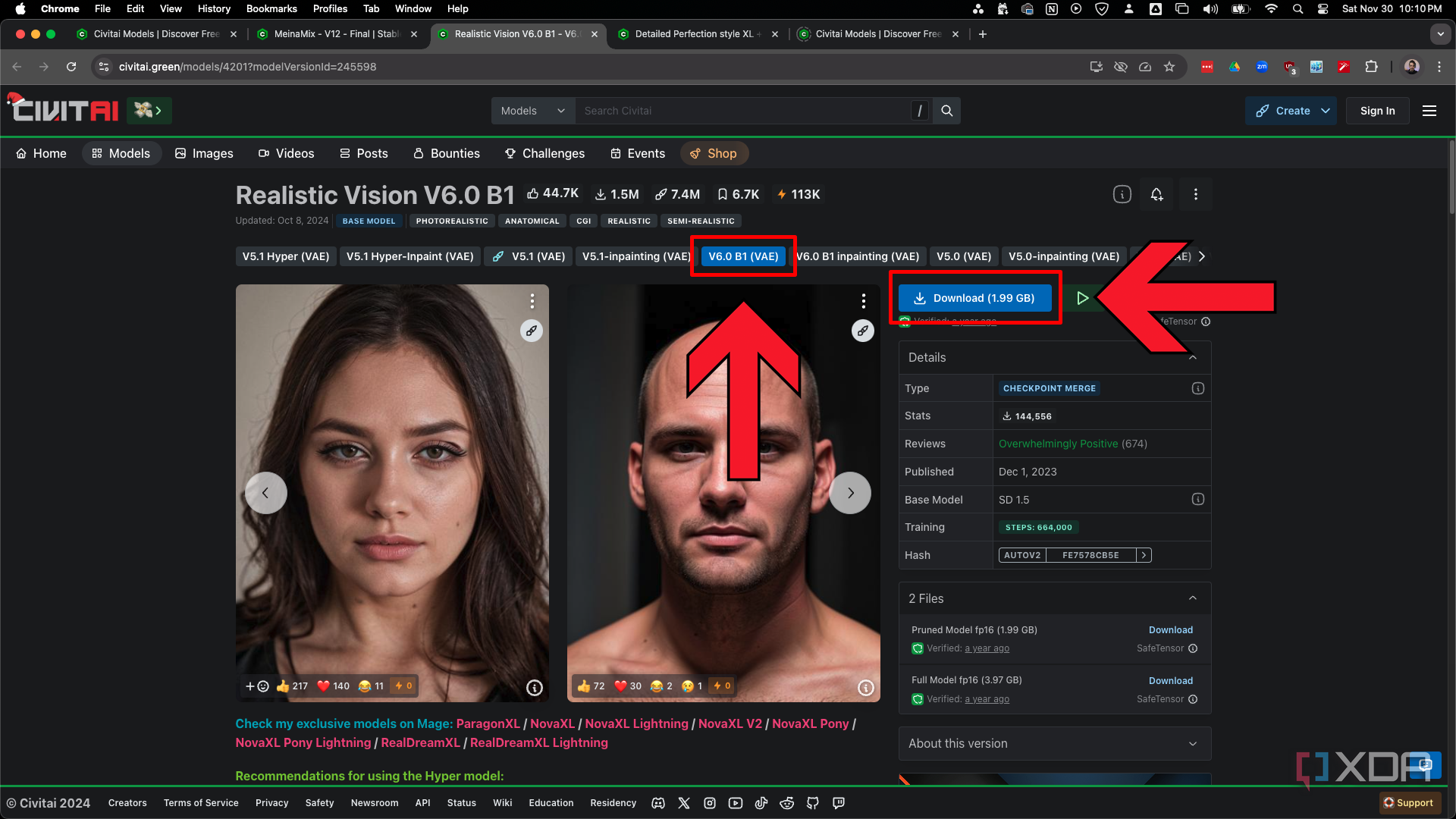Select V5.1 Hyper-Inpaint (VAE) version
This screenshot has width=1456, height=819.
(410, 256)
